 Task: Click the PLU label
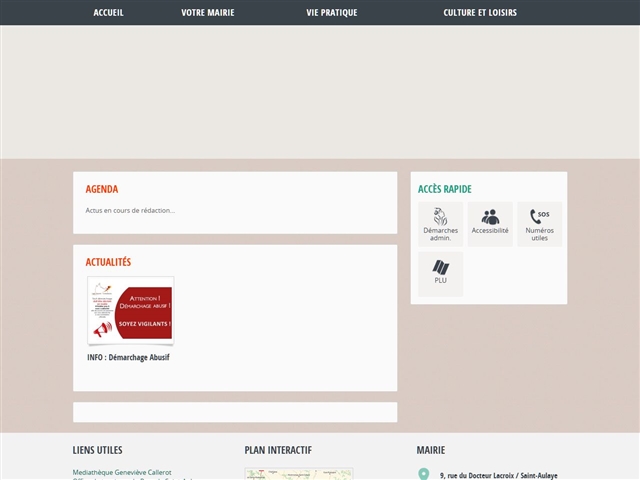[x=440, y=280]
